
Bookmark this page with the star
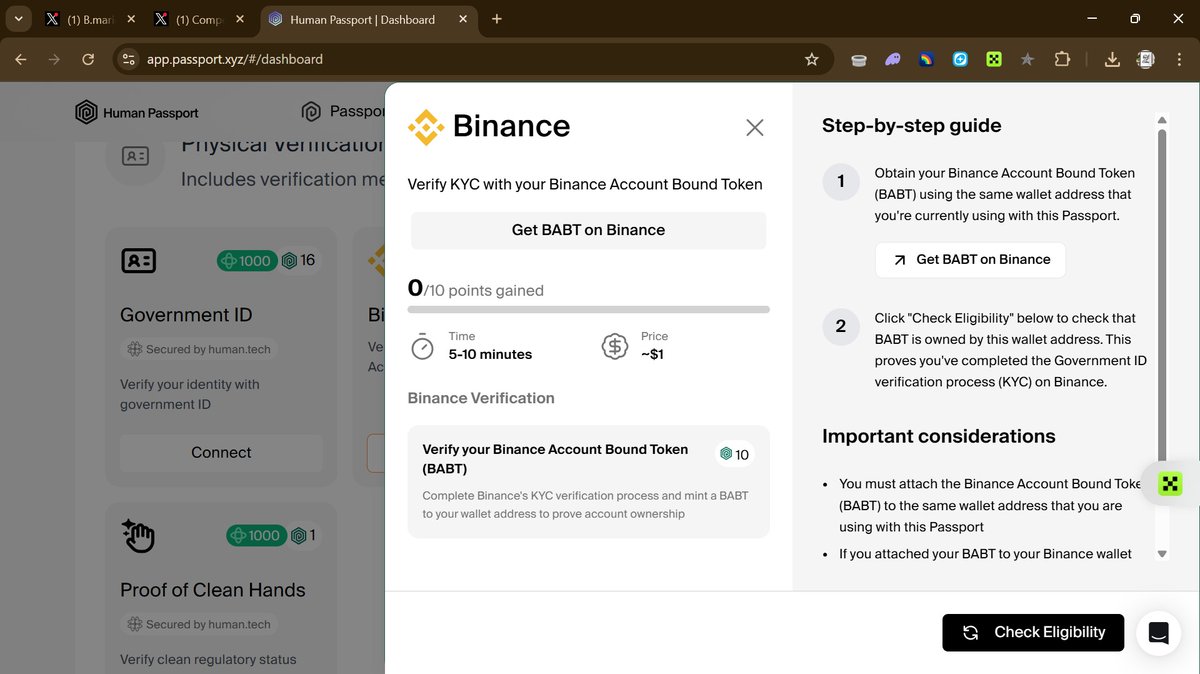click(x=811, y=60)
